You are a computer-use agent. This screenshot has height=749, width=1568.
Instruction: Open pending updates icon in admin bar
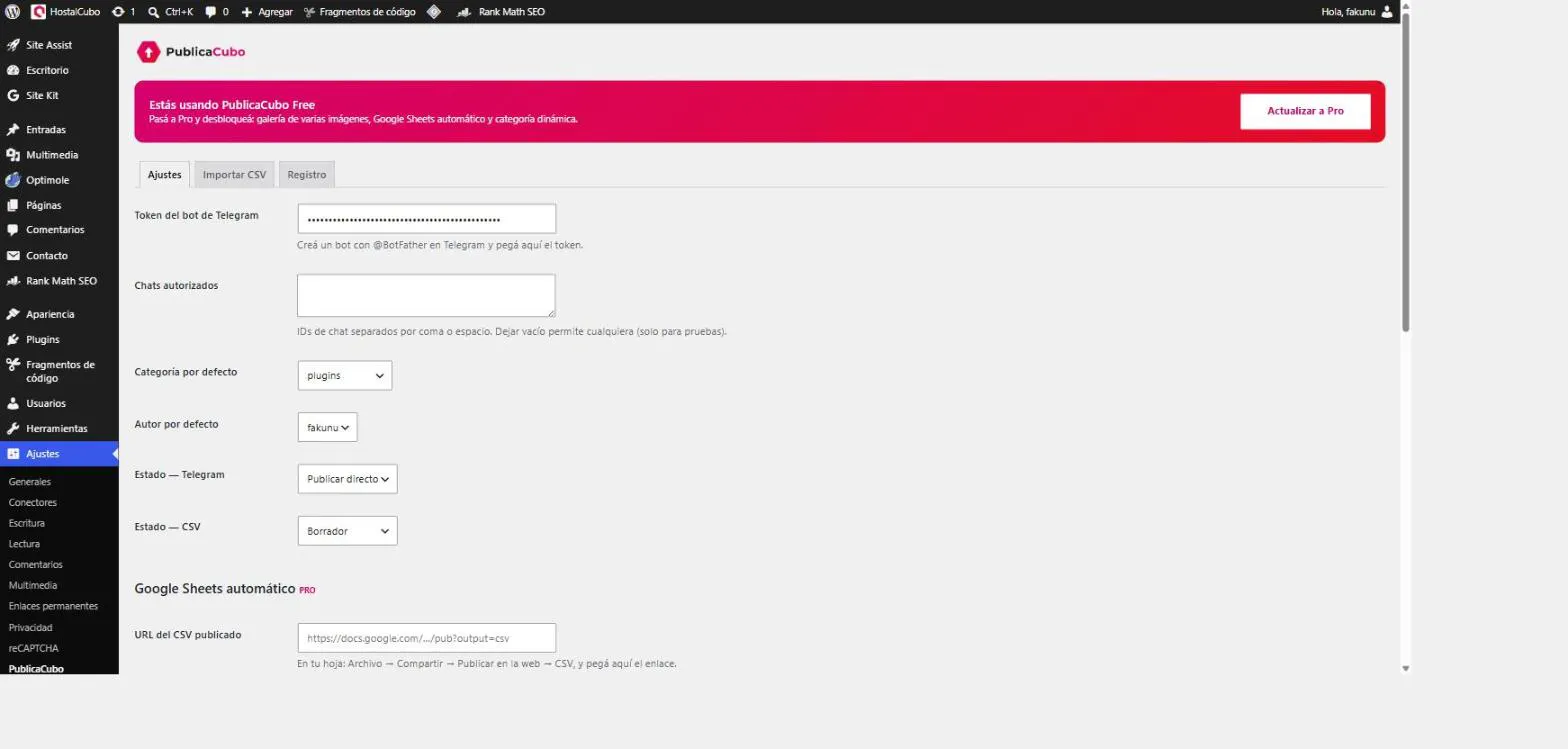pos(123,12)
